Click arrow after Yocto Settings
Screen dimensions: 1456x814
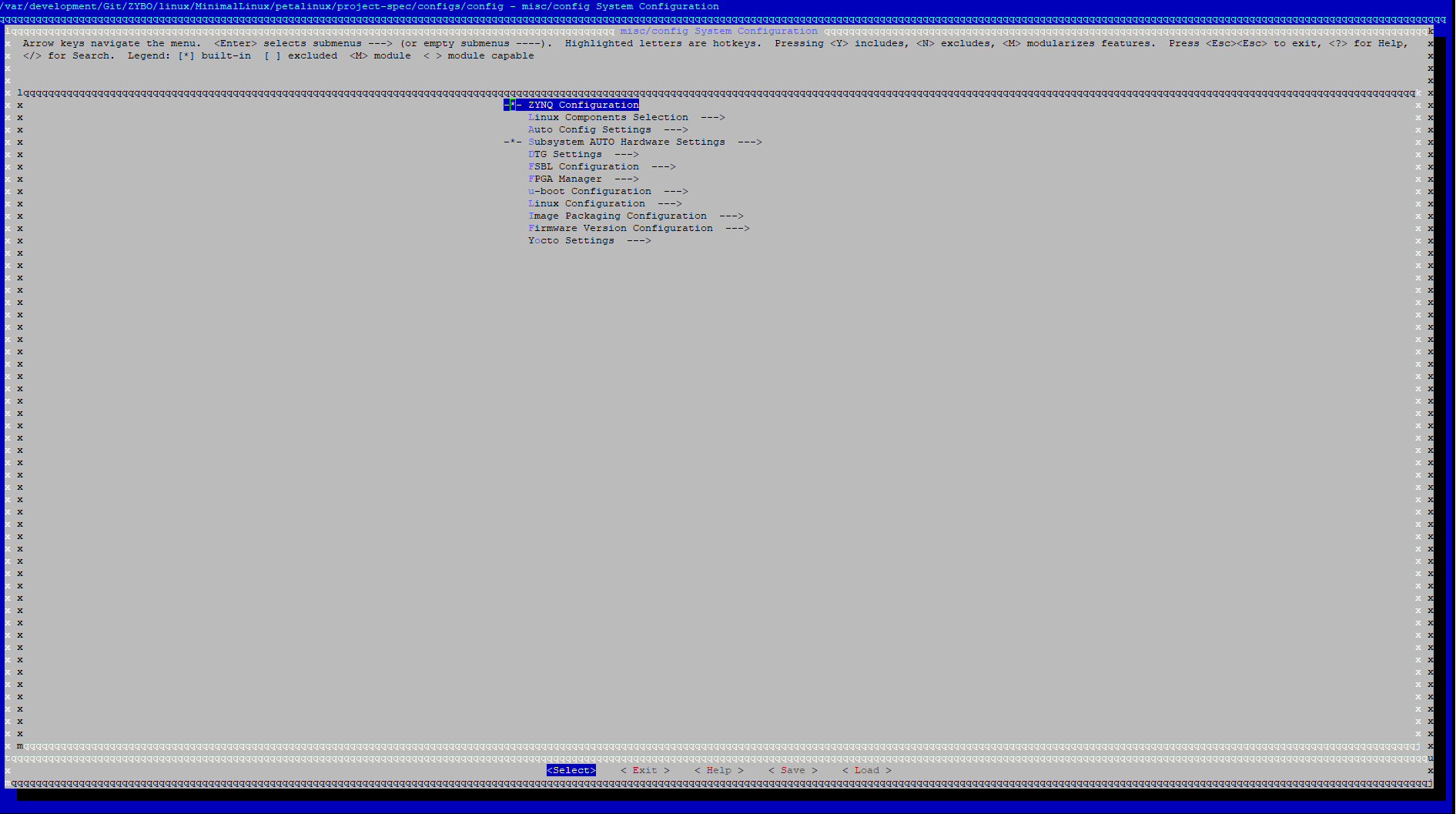[639, 240]
